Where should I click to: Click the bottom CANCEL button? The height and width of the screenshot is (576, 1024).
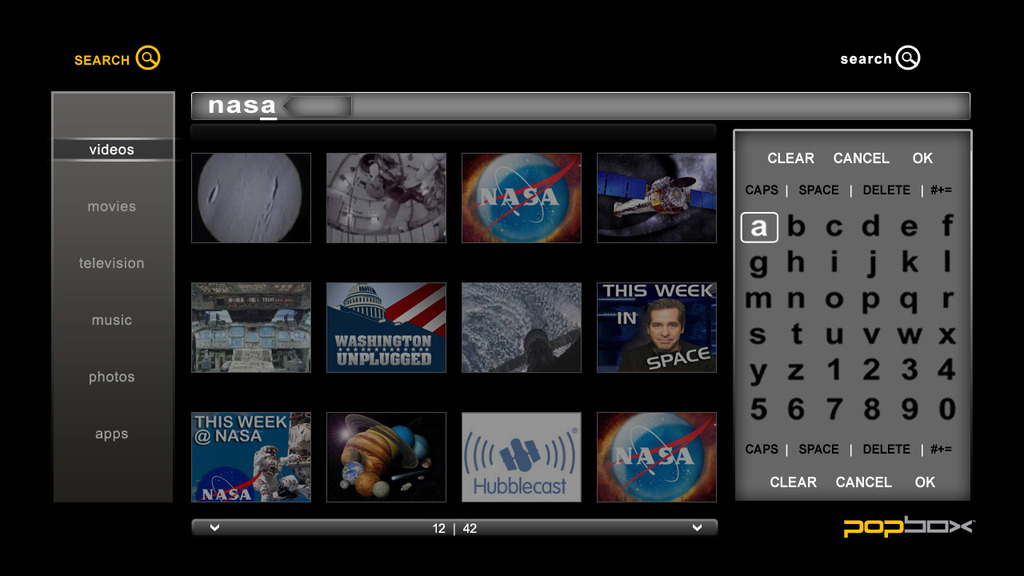tap(863, 482)
